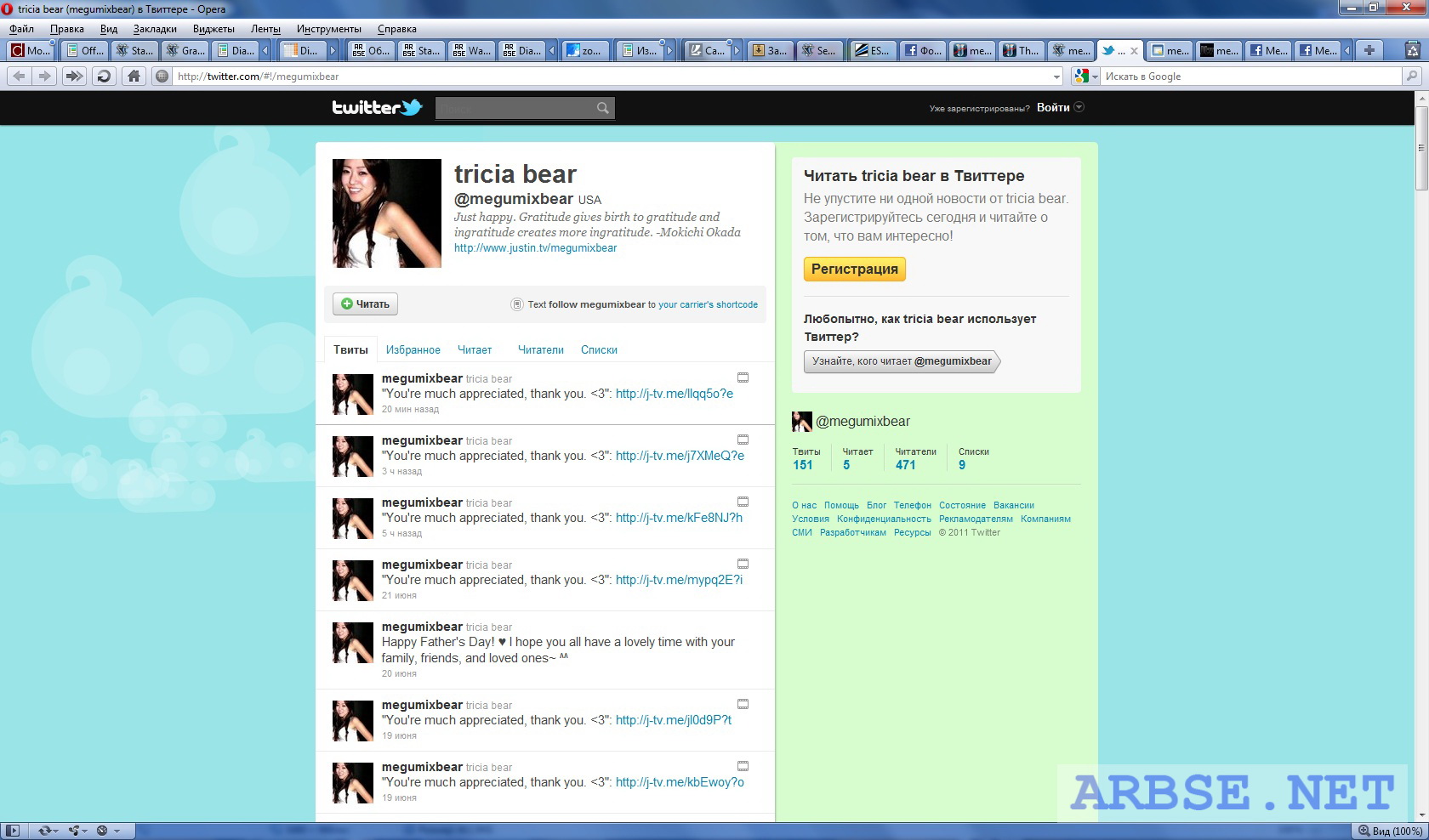The width and height of the screenshot is (1429, 840).
Task: Switch to the Избранное profile tab
Action: point(413,349)
